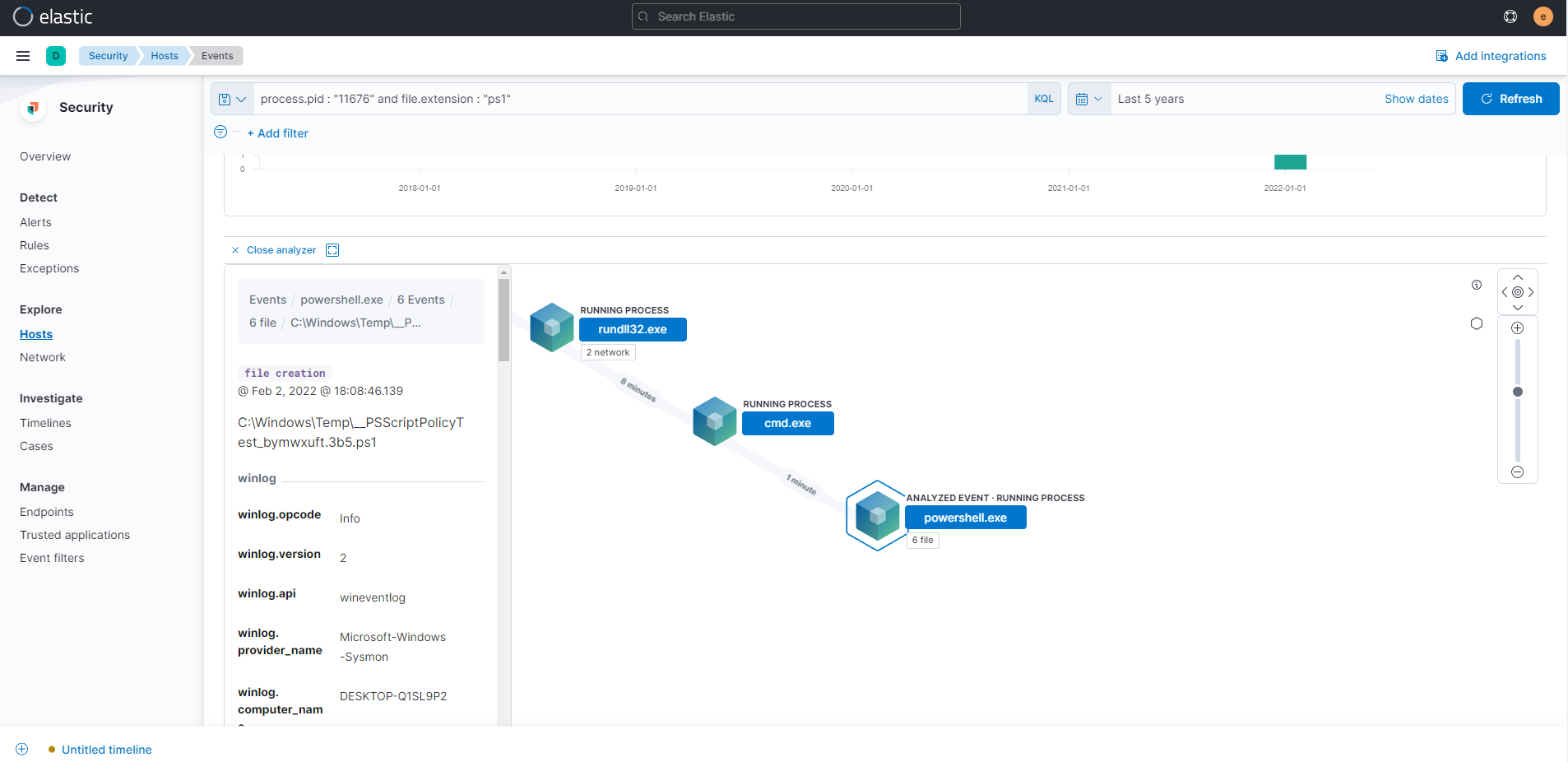Screen dimensions: 1568x762
Task: Click the powershell.exe process cube icon
Action: click(877, 516)
